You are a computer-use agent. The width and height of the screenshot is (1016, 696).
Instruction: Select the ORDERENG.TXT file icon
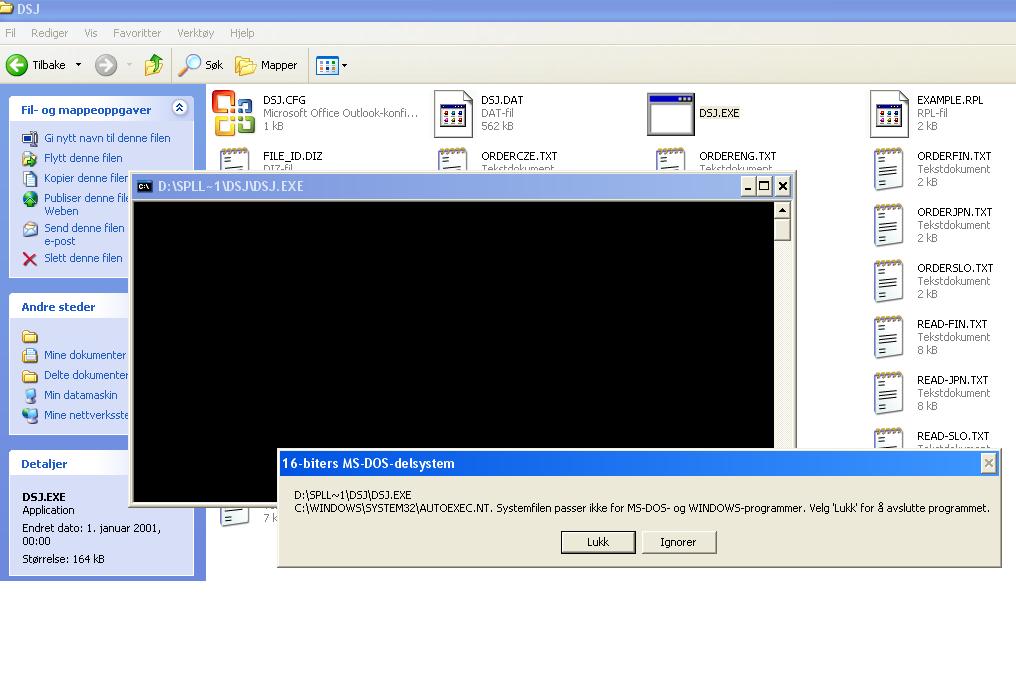(x=671, y=159)
